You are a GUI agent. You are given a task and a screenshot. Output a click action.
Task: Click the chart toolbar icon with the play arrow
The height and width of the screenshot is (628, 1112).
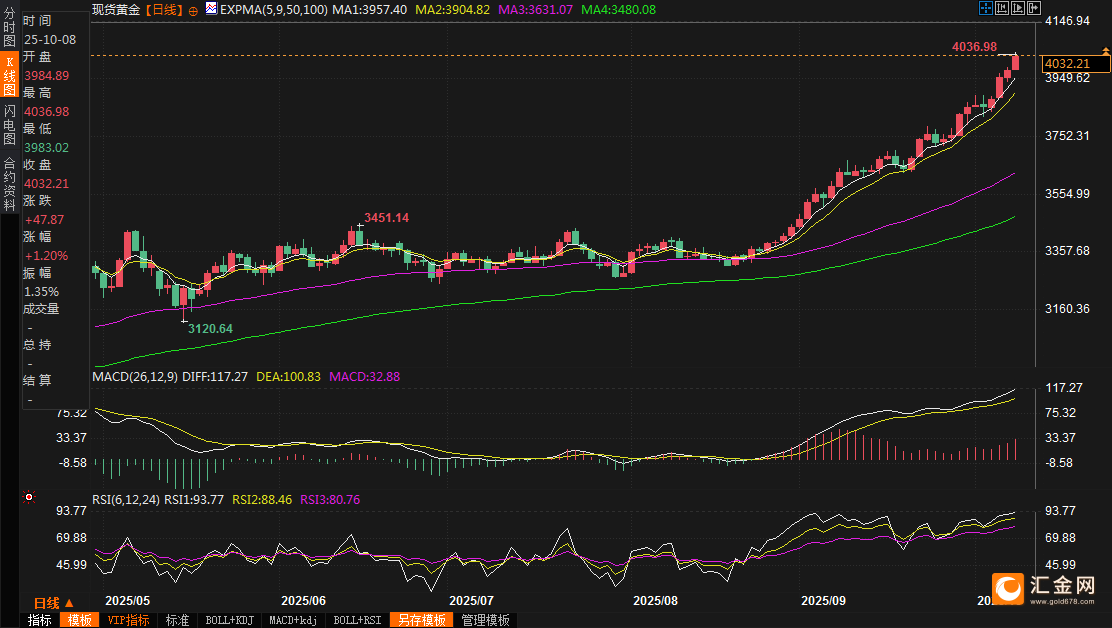(x=1018, y=8)
